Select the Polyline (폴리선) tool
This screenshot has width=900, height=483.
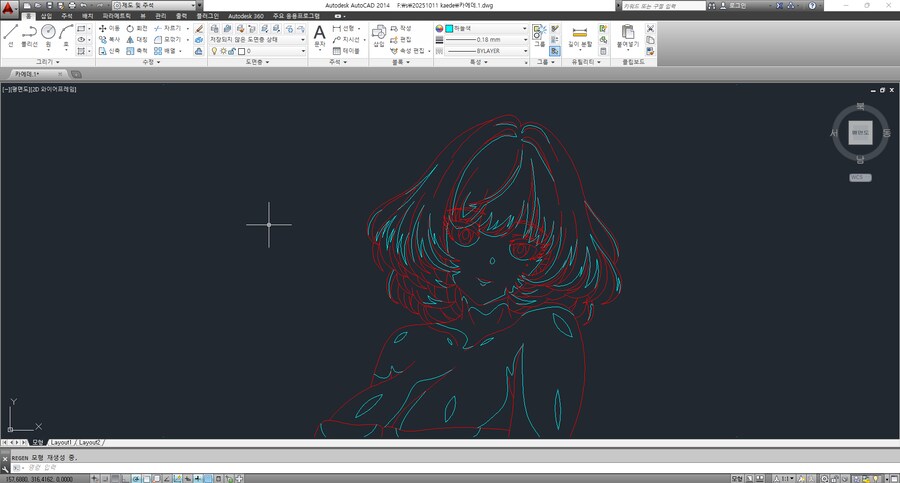pyautogui.click(x=29, y=36)
